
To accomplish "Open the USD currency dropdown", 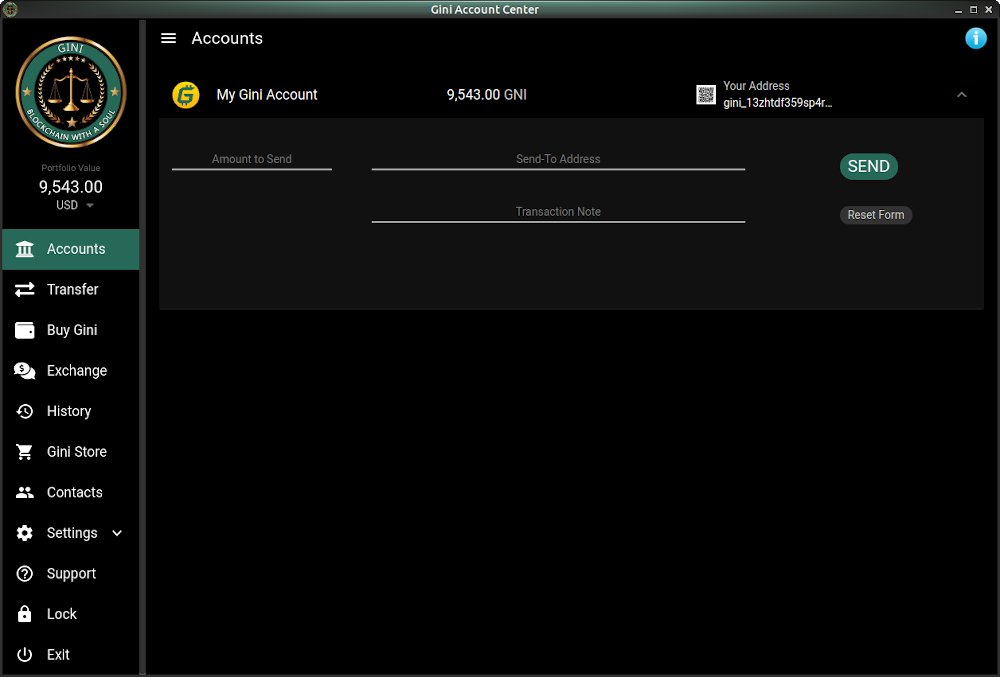I will [75, 205].
